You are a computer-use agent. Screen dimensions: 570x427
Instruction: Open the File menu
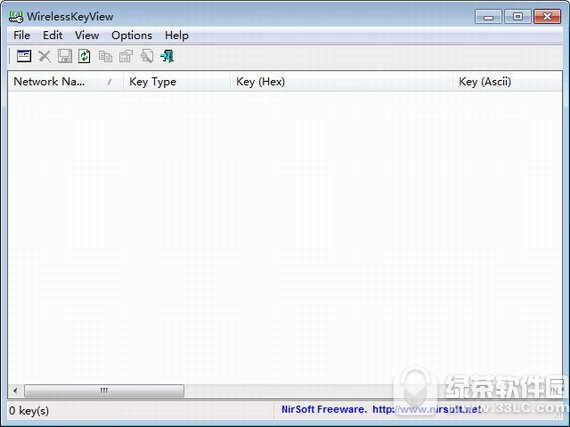coord(22,35)
